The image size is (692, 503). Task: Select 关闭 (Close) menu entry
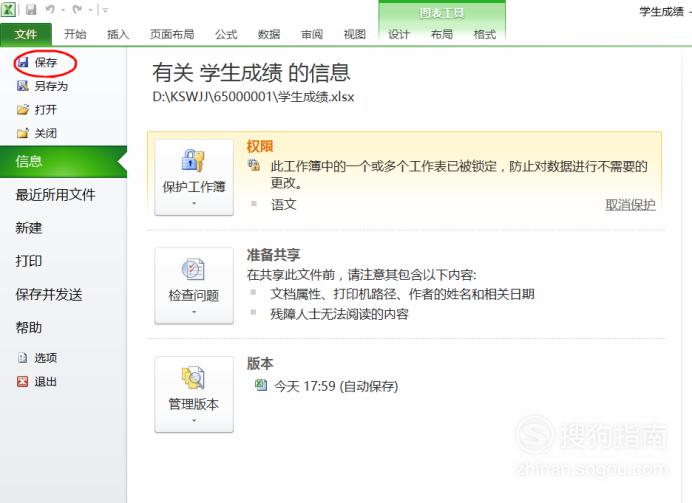click(46, 133)
